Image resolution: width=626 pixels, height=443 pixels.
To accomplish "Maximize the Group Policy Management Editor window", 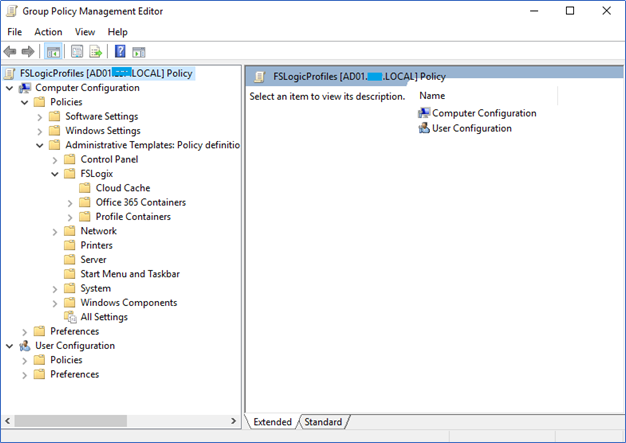I will [570, 11].
